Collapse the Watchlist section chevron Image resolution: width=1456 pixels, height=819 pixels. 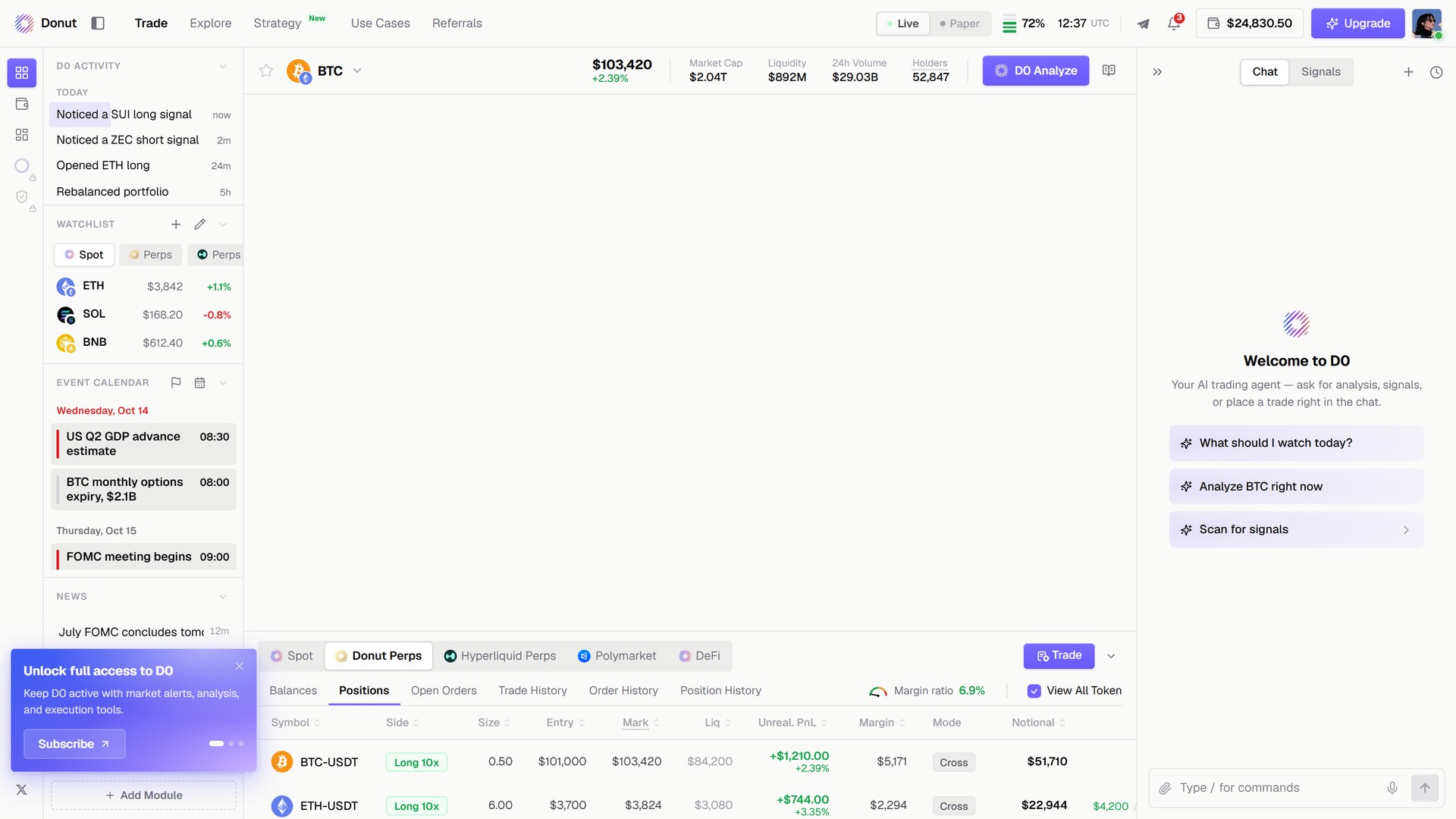click(x=223, y=224)
